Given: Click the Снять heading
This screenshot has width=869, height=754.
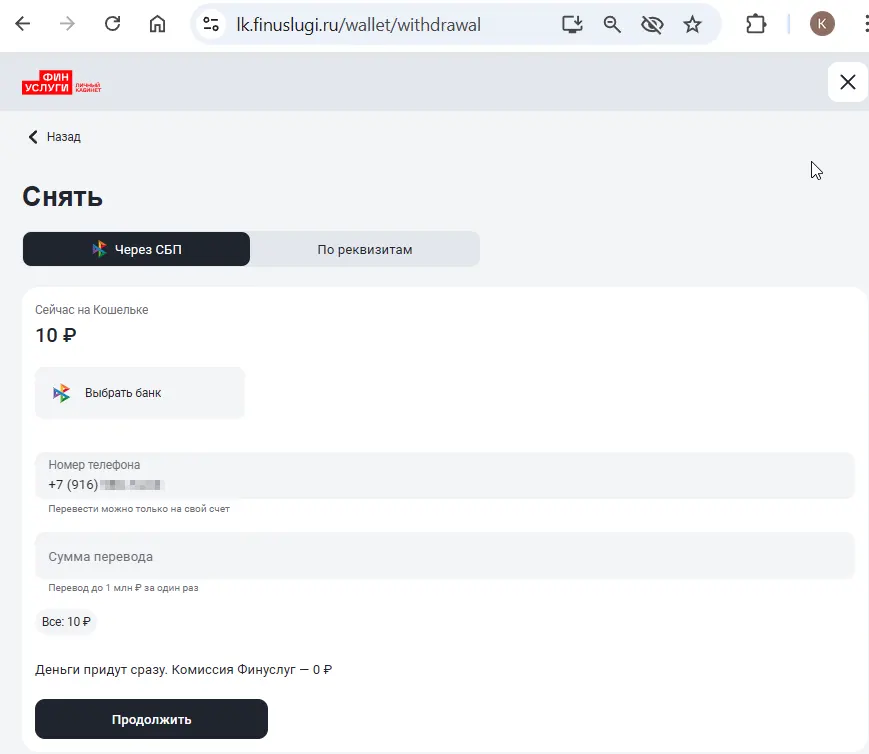Looking at the screenshot, I should click(x=63, y=197).
